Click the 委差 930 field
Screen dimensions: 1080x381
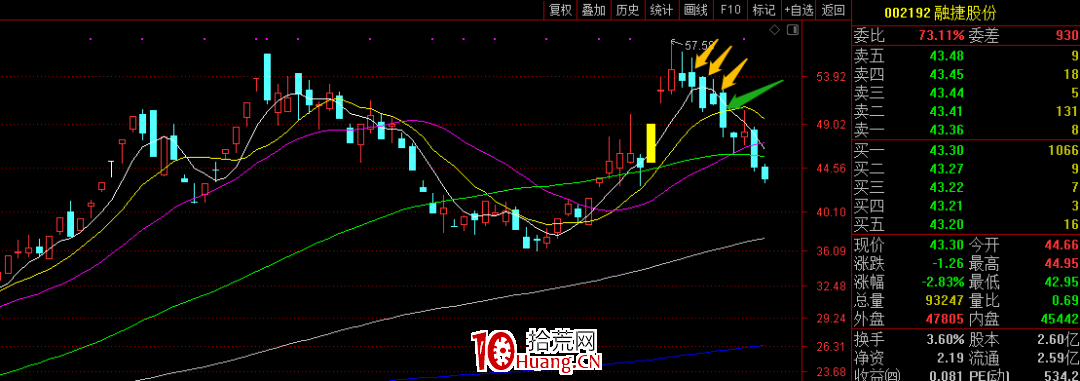[x=1023, y=36]
